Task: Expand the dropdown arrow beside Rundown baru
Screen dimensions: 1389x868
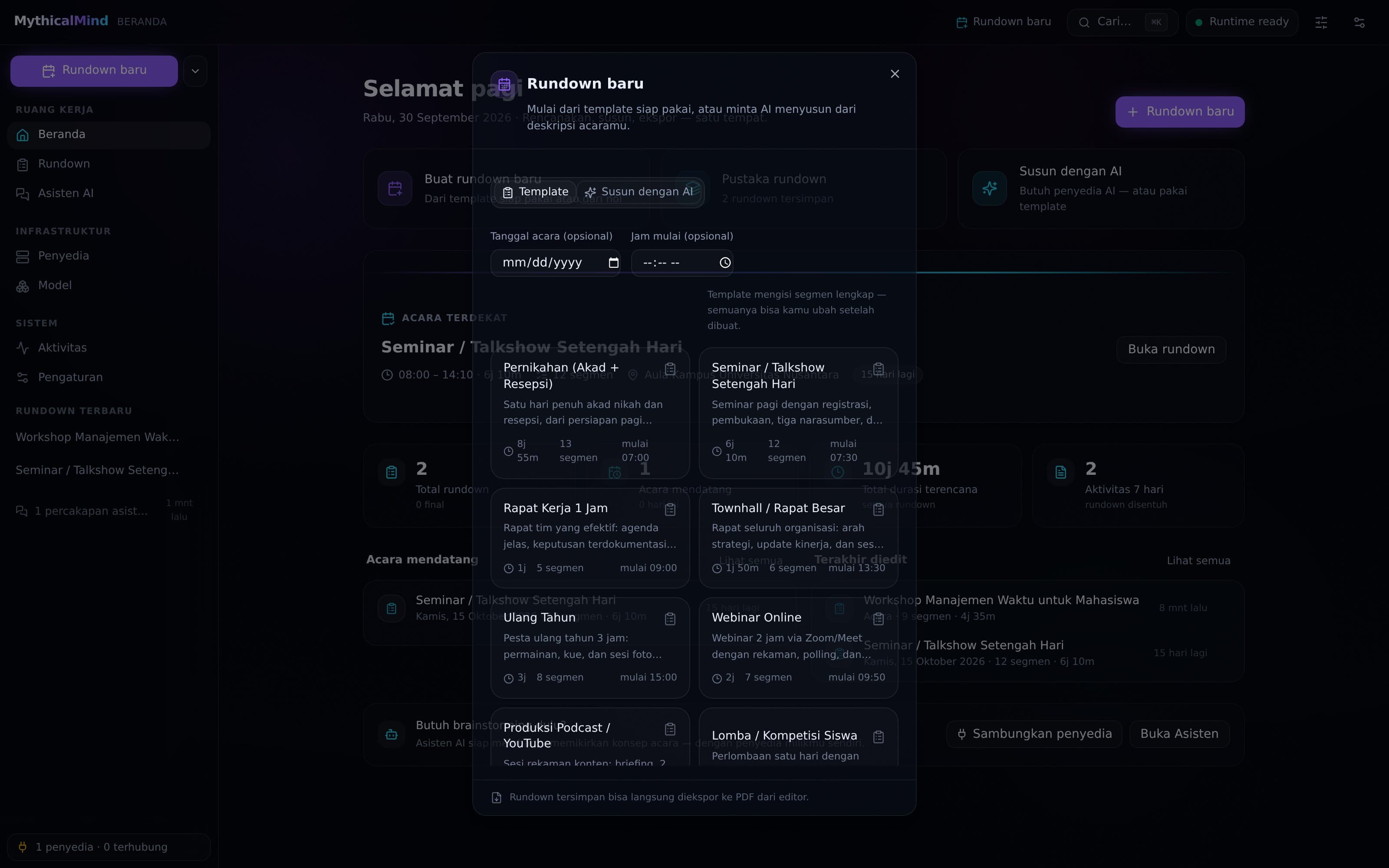Action: tap(195, 71)
